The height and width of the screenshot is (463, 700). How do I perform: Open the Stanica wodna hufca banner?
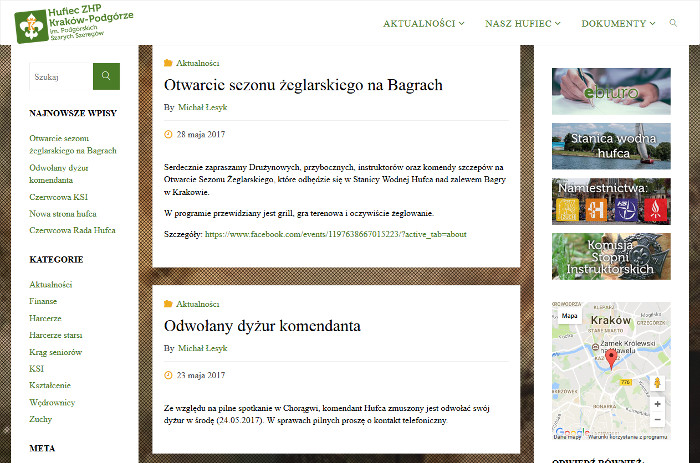click(x=611, y=146)
